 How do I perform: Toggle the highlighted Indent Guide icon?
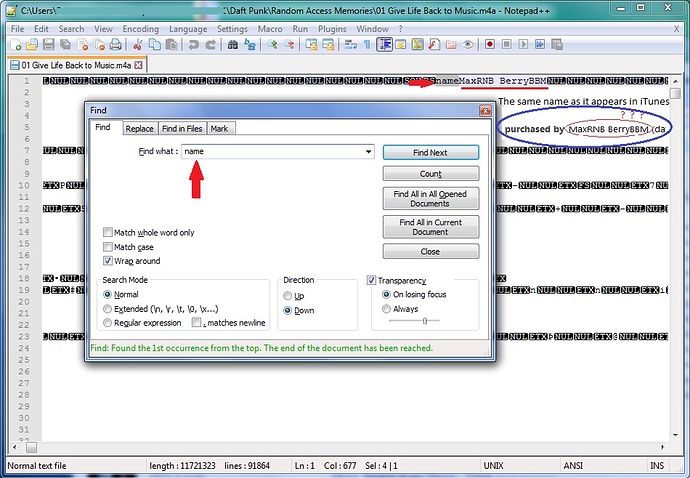pos(384,44)
